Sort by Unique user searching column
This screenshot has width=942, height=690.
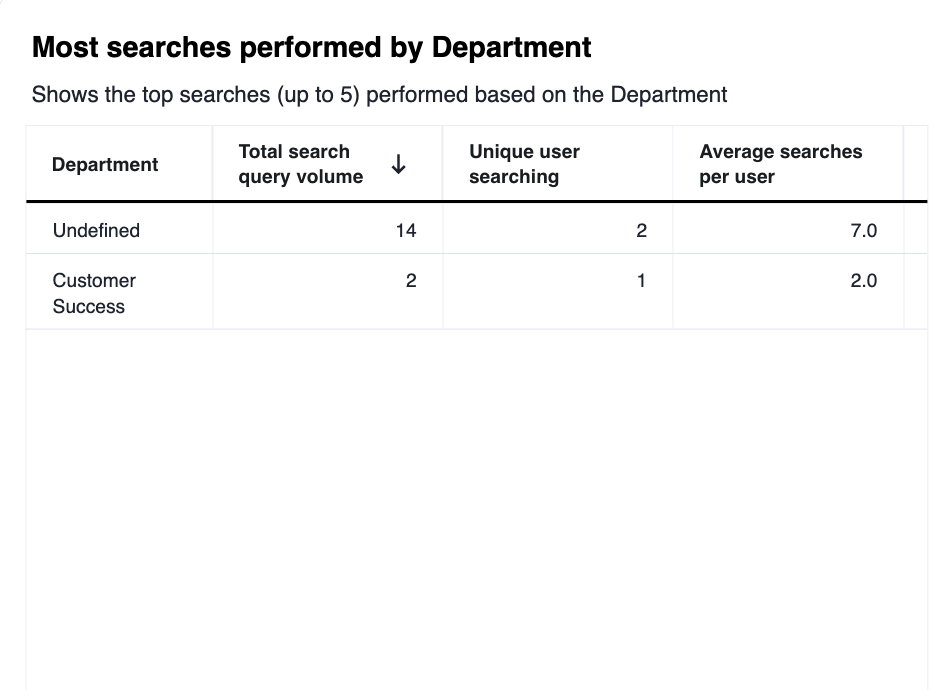tap(524, 165)
